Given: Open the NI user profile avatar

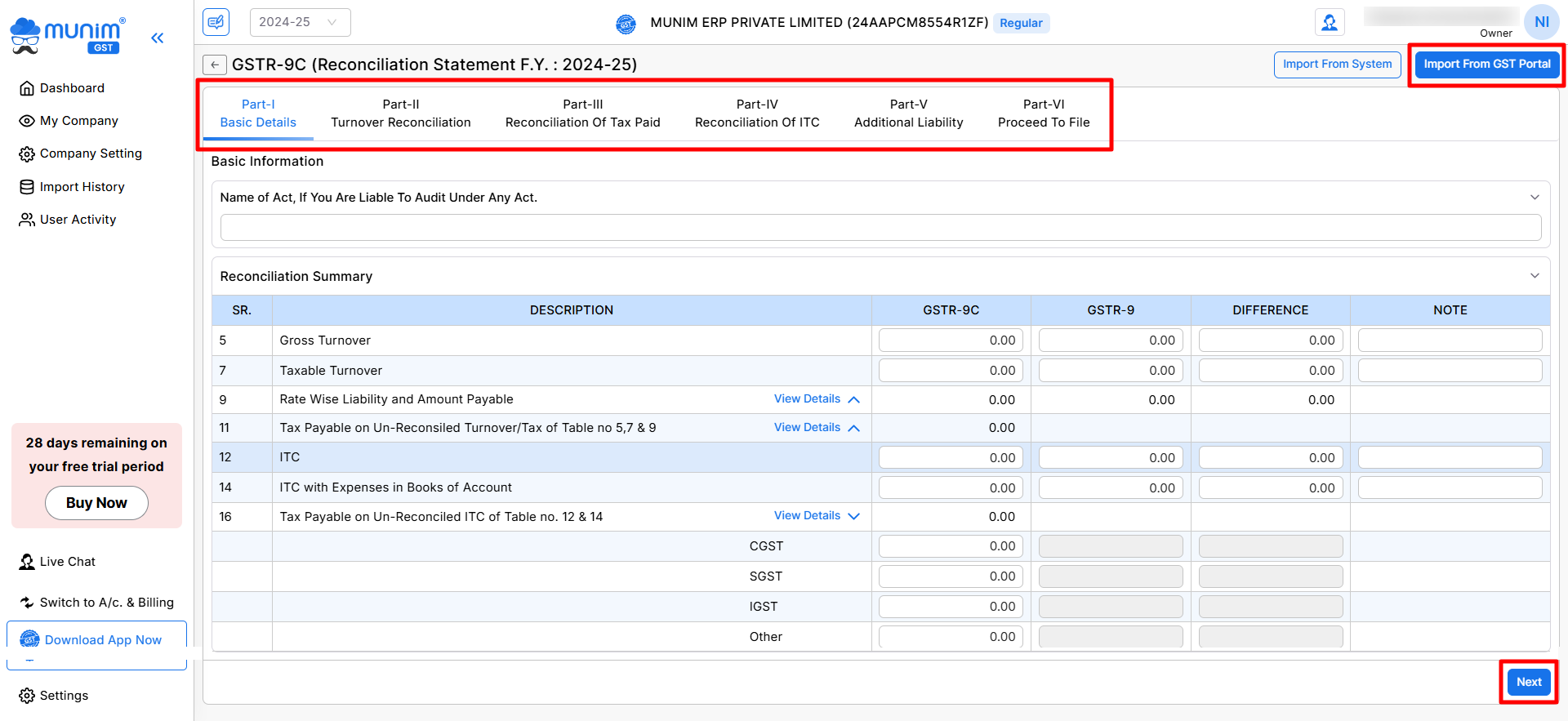Looking at the screenshot, I should pos(1541,22).
